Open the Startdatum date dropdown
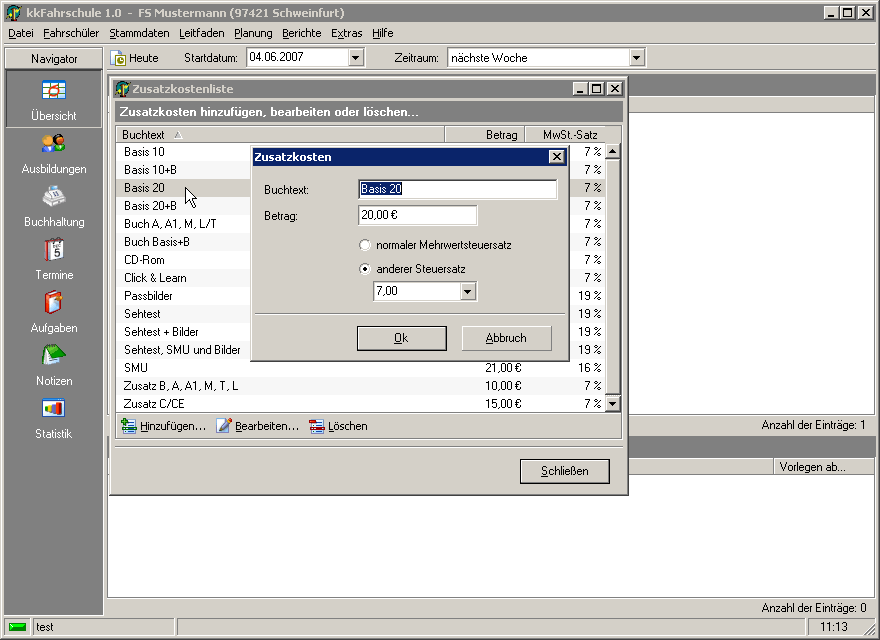This screenshot has width=880, height=640. [355, 58]
